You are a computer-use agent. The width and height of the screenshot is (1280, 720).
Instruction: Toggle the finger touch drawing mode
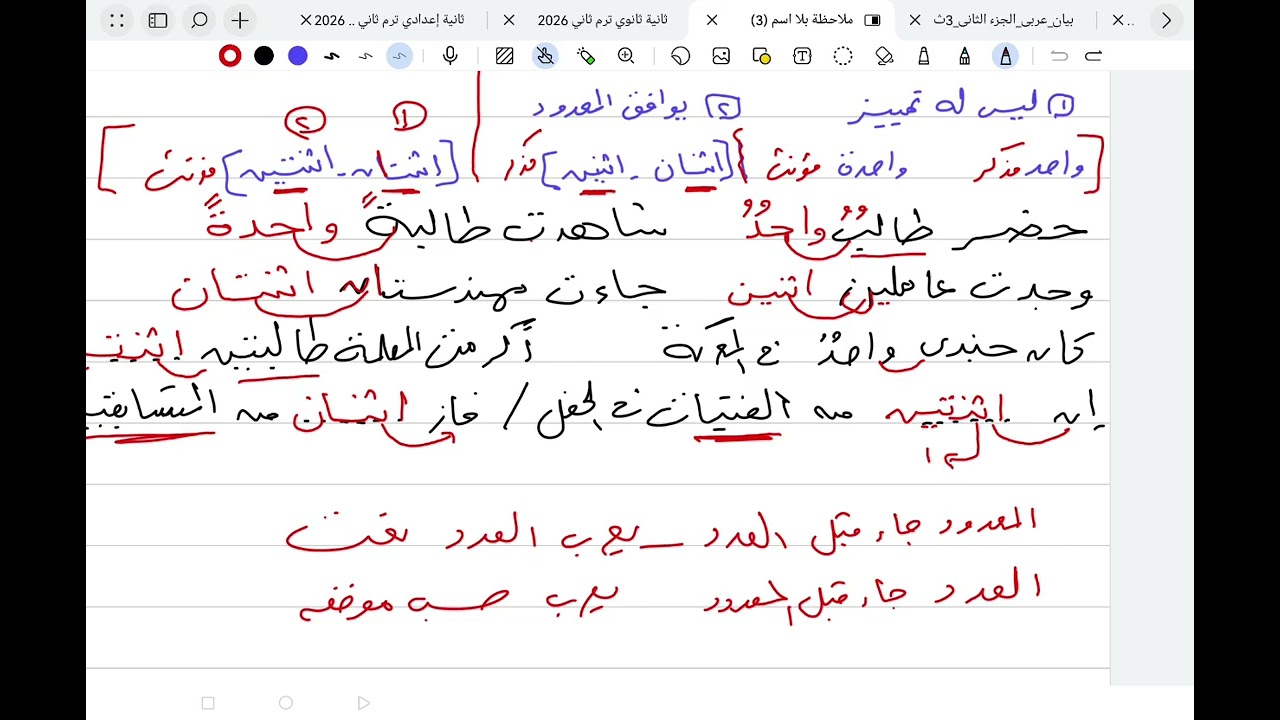pyautogui.click(x=545, y=56)
